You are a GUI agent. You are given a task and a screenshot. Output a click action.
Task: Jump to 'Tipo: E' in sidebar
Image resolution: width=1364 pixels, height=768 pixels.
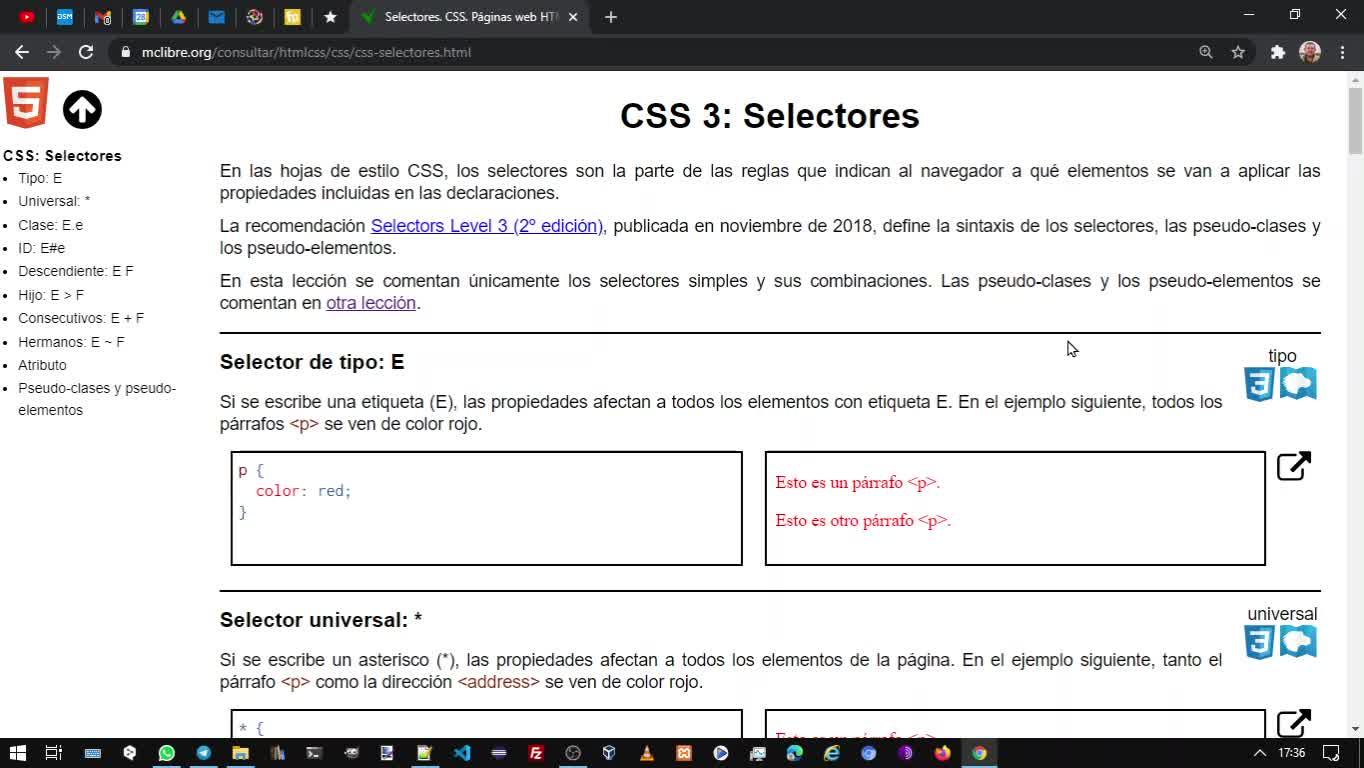click(40, 178)
